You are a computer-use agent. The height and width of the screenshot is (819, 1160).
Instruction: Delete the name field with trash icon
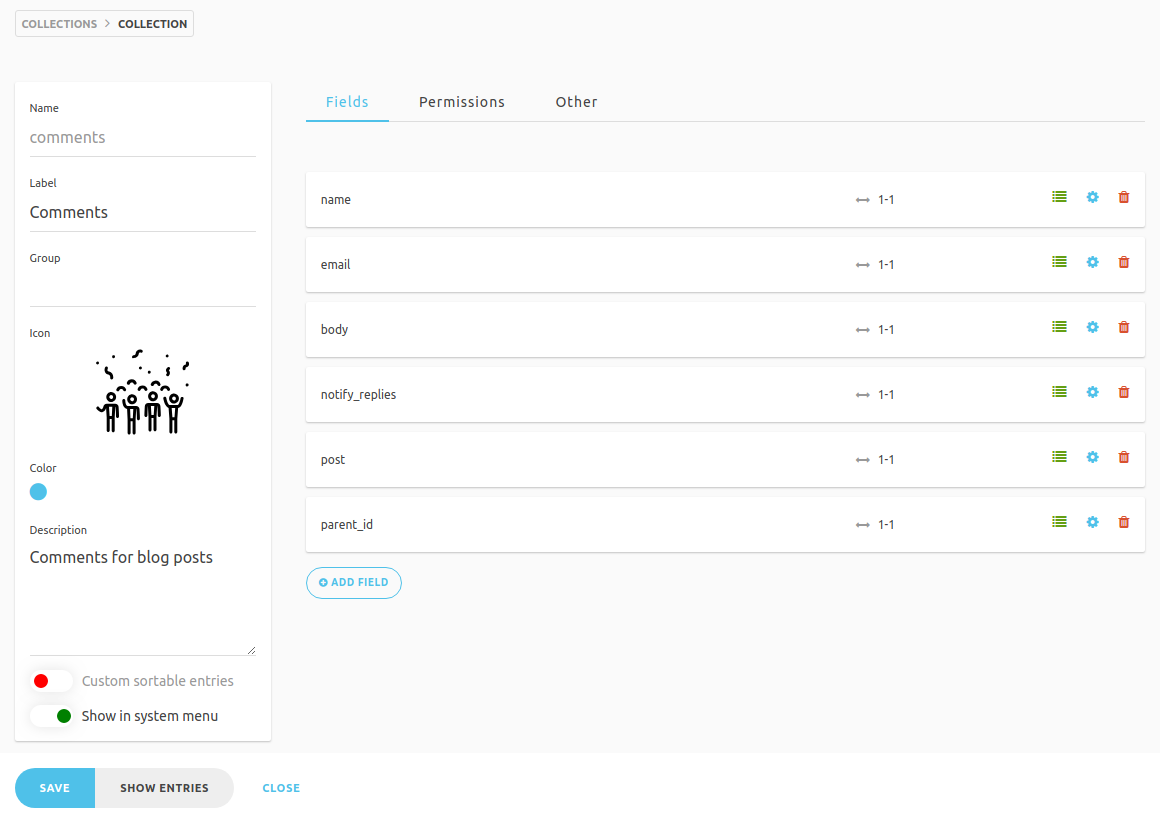(1124, 197)
